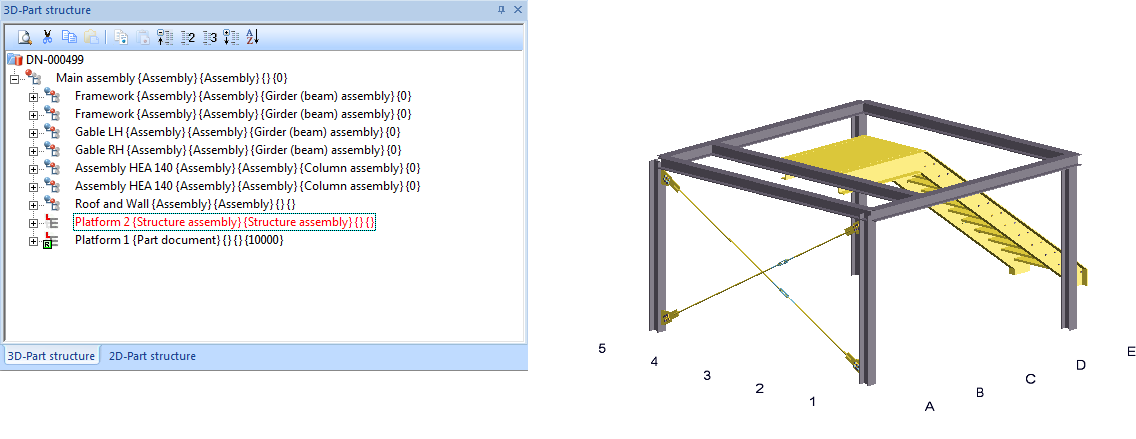
Task: Expand the Platform 2 node
Action: click(x=33, y=224)
